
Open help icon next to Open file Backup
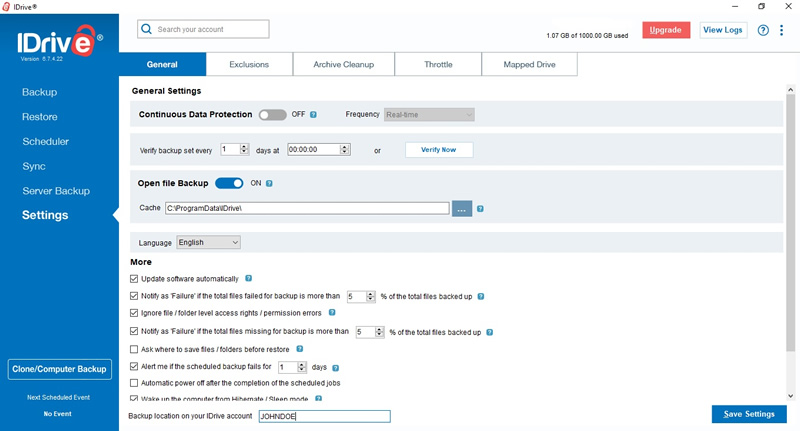269,184
